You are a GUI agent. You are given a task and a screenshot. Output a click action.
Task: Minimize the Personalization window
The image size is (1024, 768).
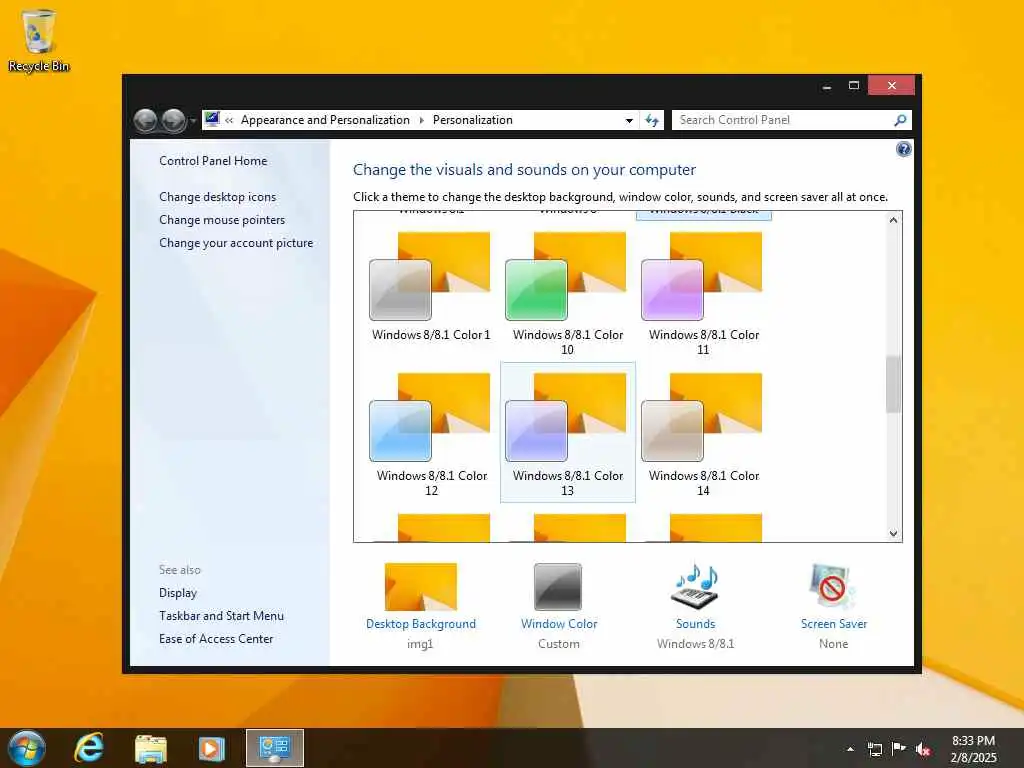[827, 86]
